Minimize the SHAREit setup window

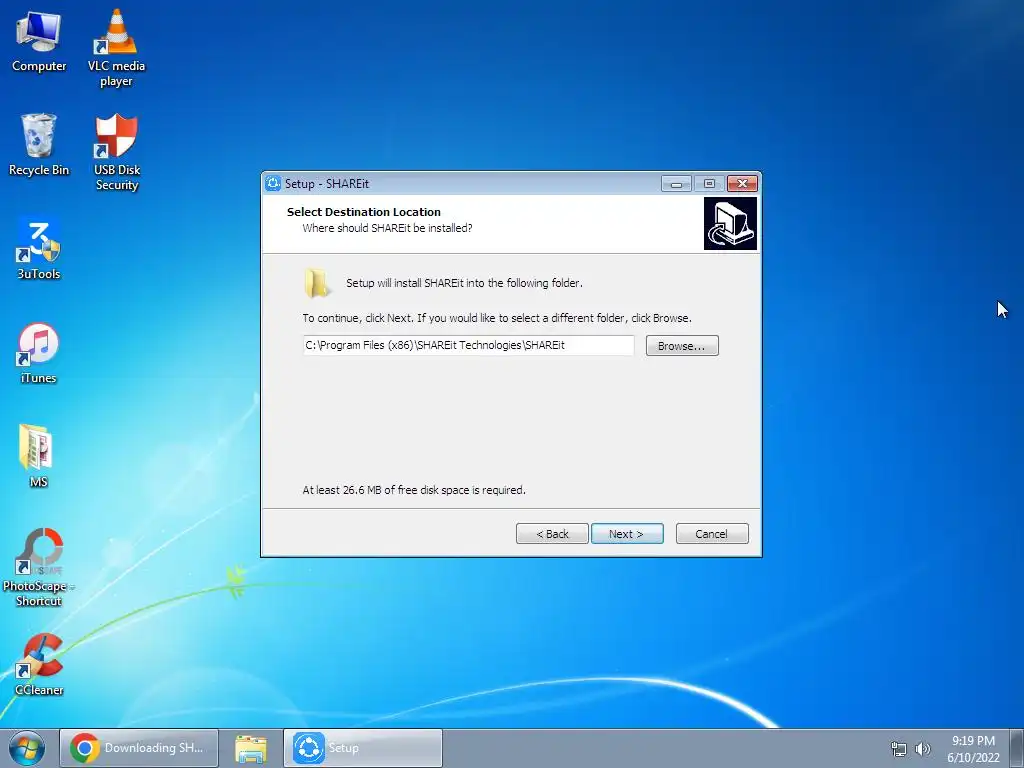point(676,184)
